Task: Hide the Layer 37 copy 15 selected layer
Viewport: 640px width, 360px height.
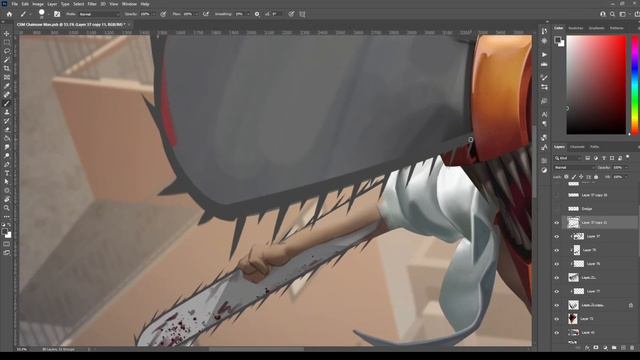Action: coord(557,223)
